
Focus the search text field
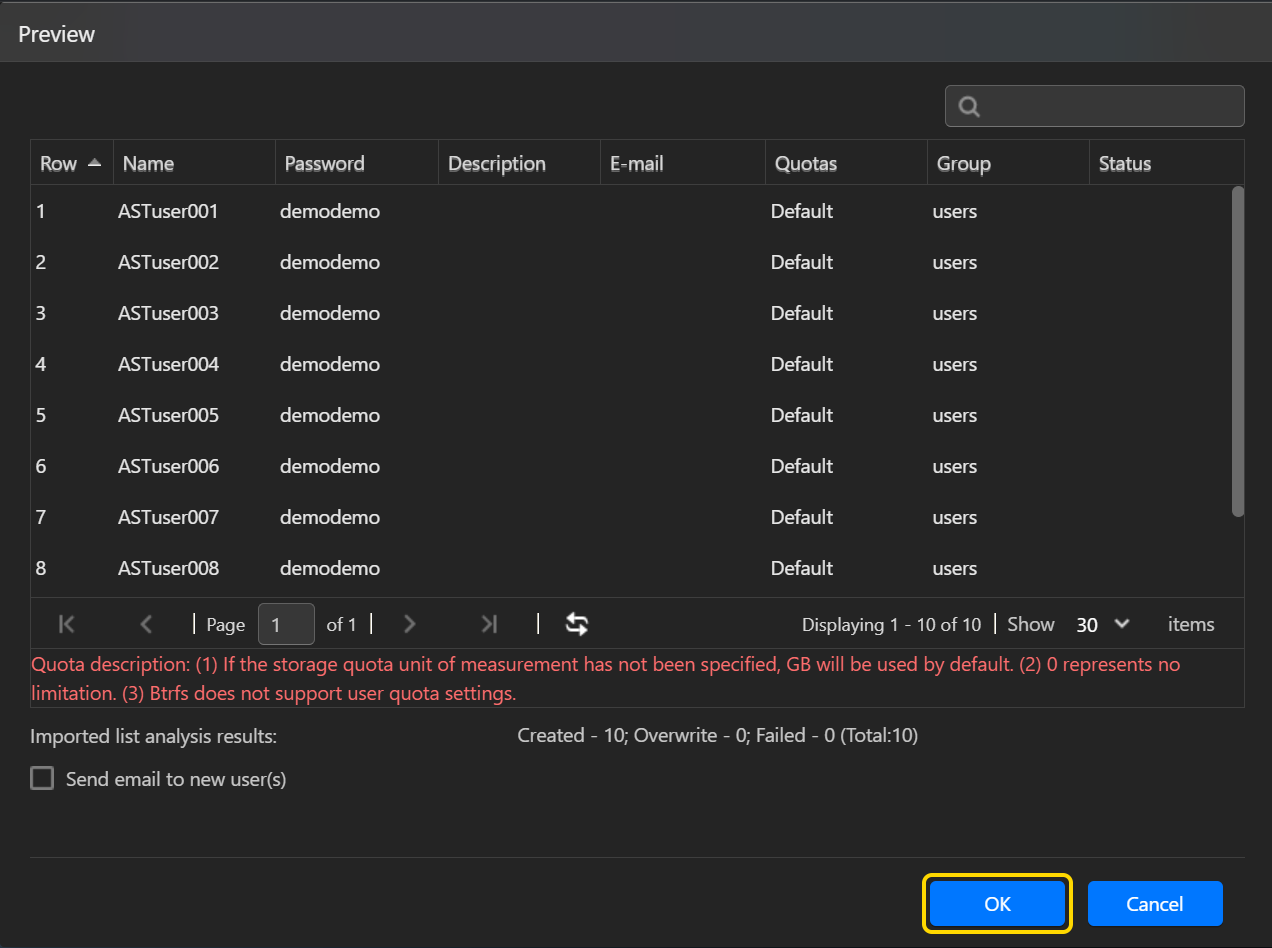click(x=1110, y=107)
